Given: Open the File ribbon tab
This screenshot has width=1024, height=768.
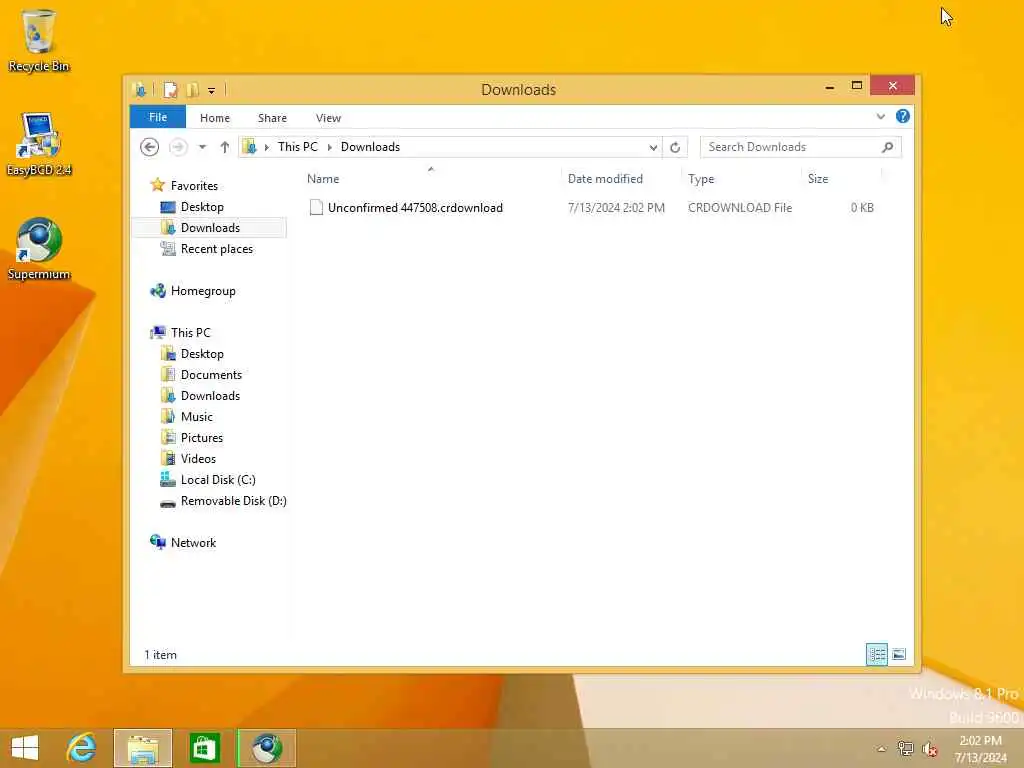Looking at the screenshot, I should [158, 118].
